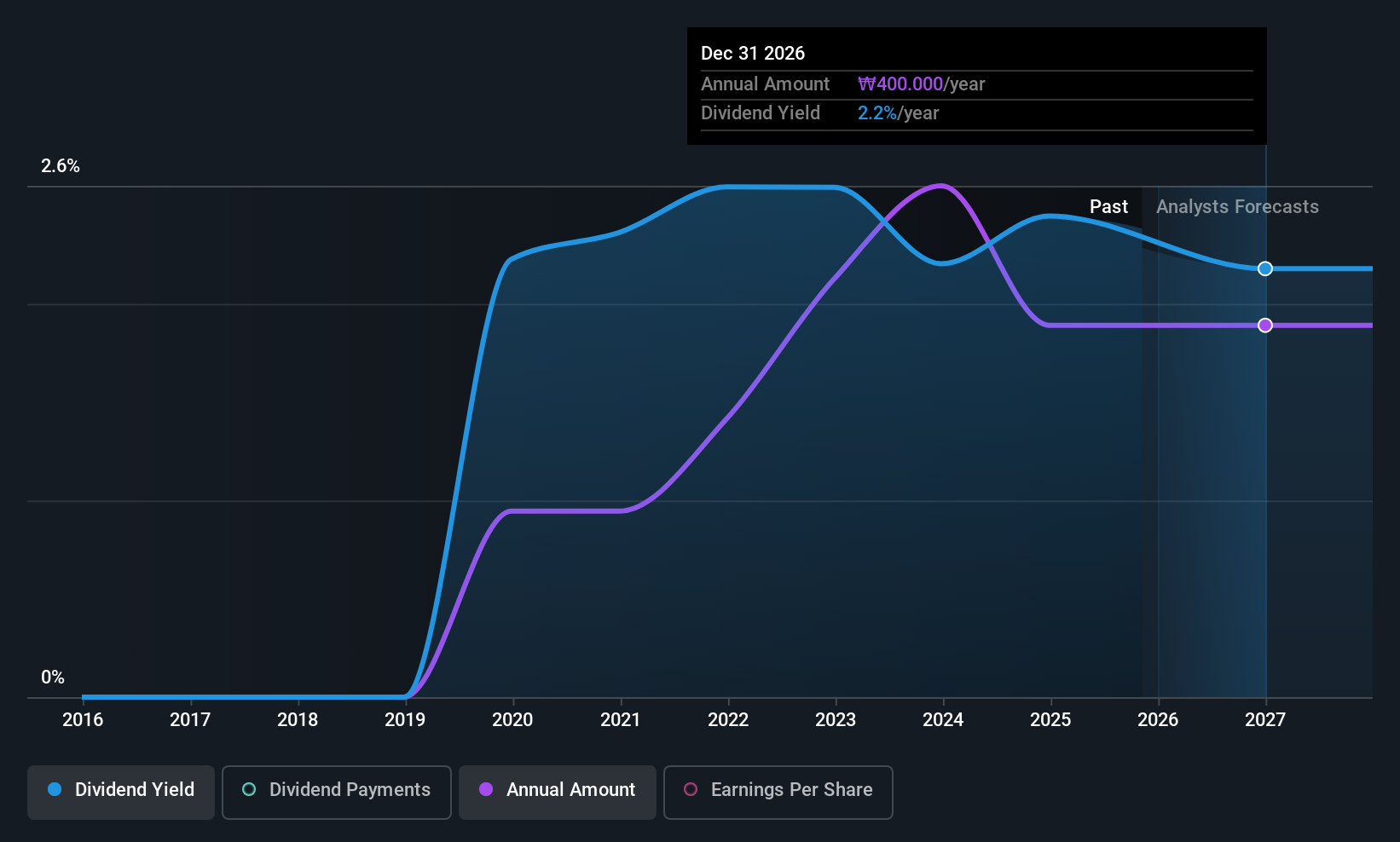Click the hollow teal Dividend Payments circle

[249, 790]
